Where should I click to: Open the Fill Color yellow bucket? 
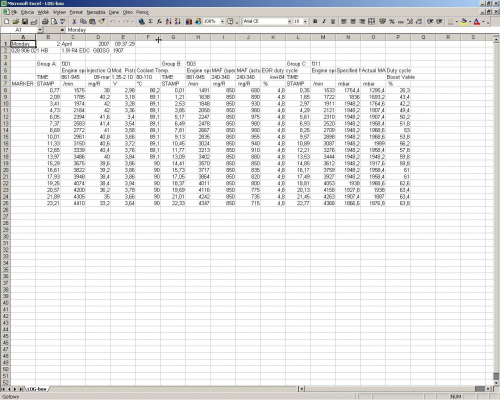[x=463, y=22]
